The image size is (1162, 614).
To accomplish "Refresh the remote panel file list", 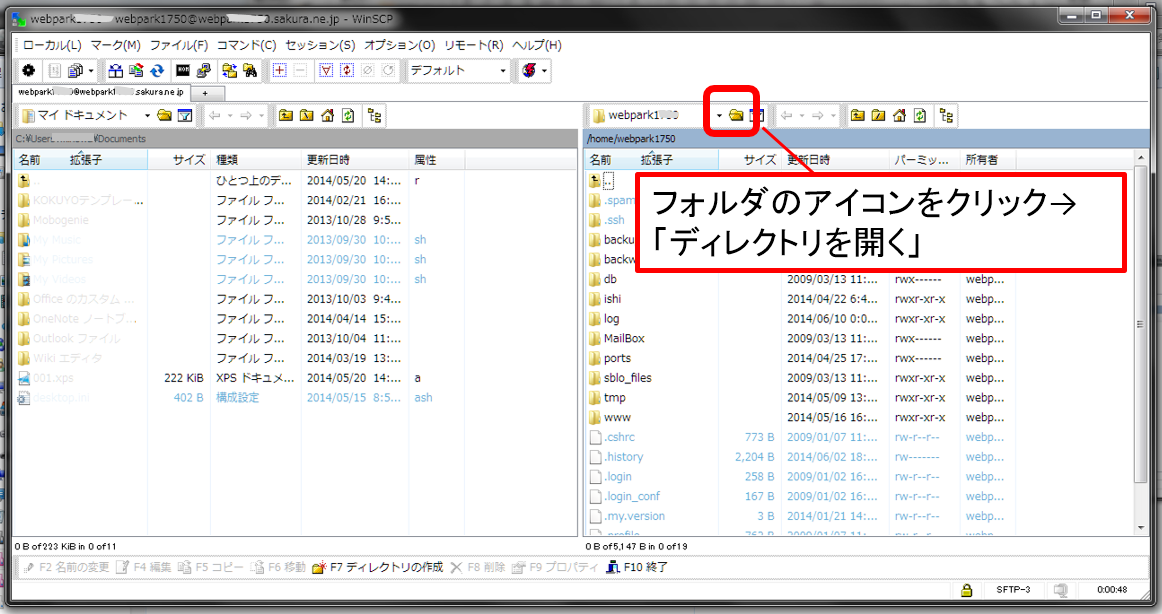I will 920,116.
